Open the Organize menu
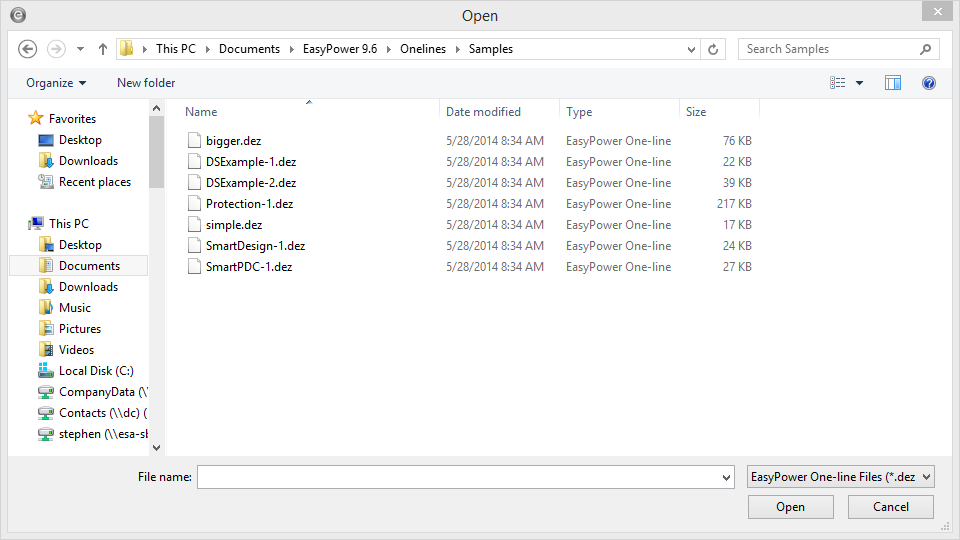Image resolution: width=960 pixels, height=540 pixels. (x=56, y=83)
